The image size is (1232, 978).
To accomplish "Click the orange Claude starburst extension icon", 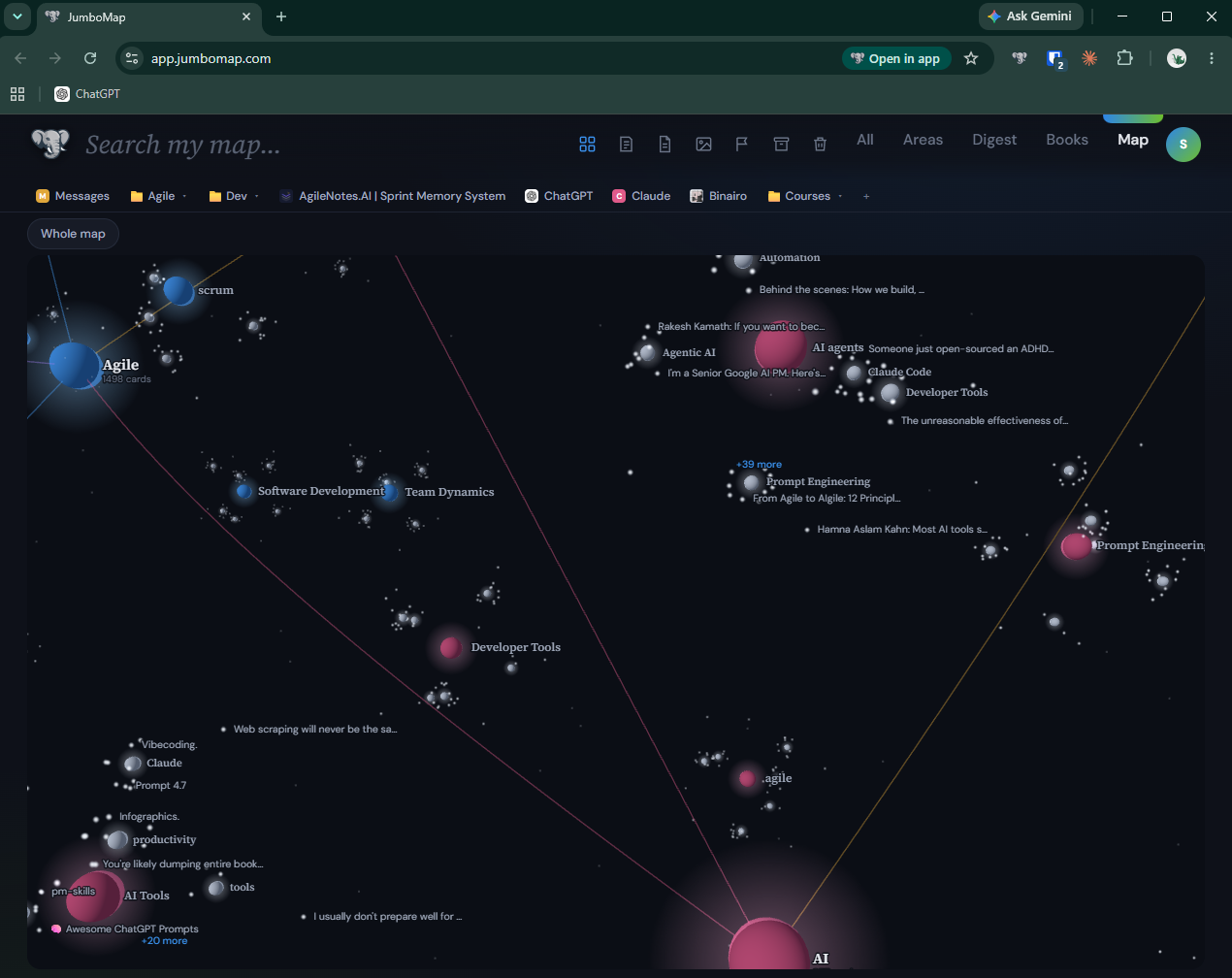I will pyautogui.click(x=1089, y=58).
